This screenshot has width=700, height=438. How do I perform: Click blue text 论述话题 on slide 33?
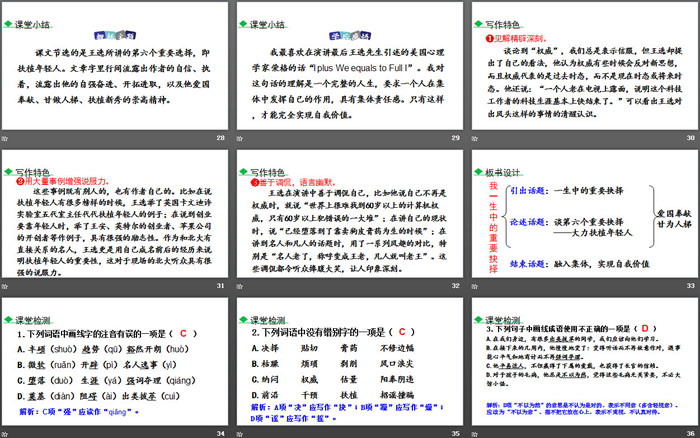[x=527, y=222]
